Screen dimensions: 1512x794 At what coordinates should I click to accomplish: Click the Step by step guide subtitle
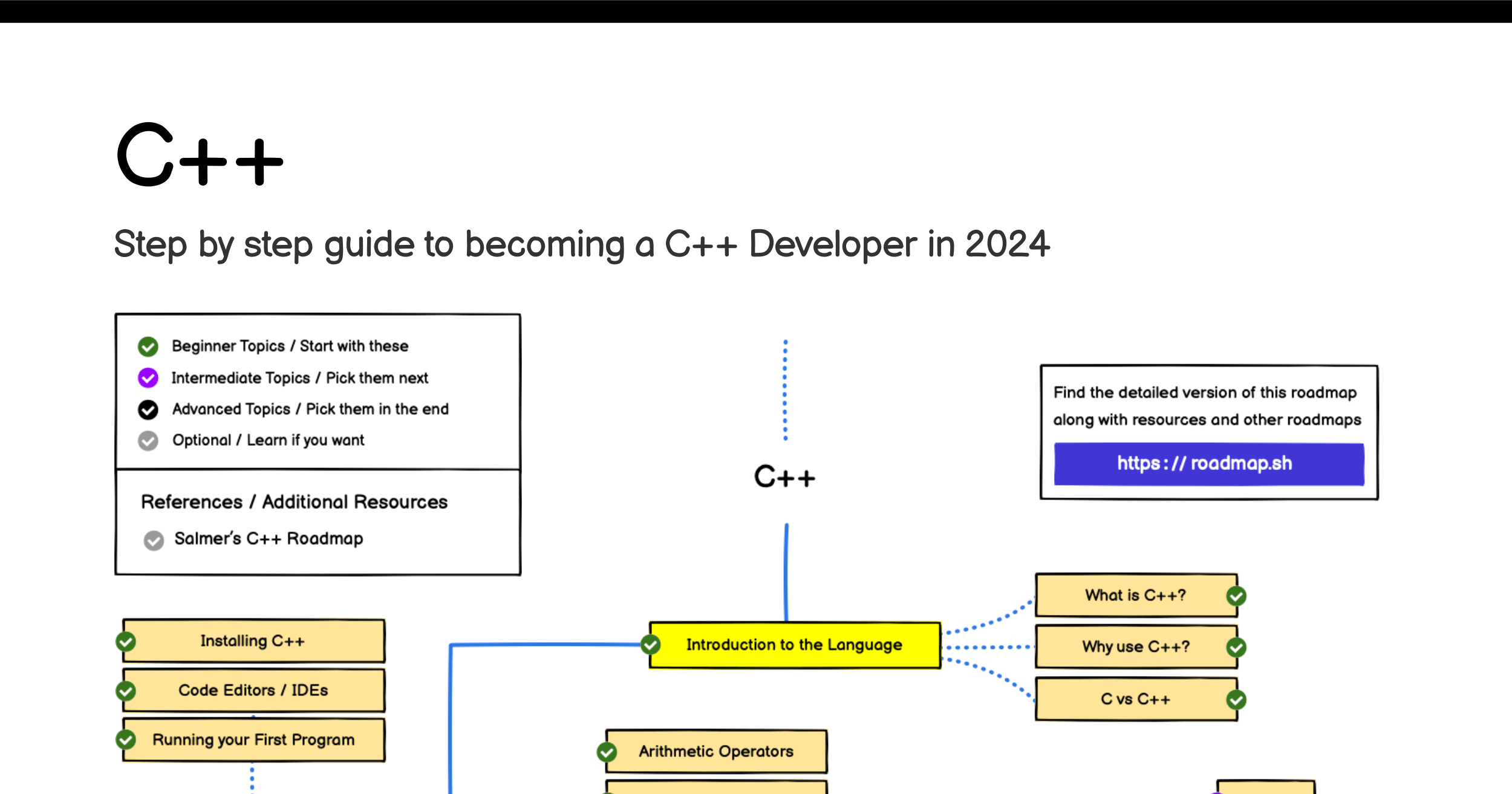click(x=582, y=245)
